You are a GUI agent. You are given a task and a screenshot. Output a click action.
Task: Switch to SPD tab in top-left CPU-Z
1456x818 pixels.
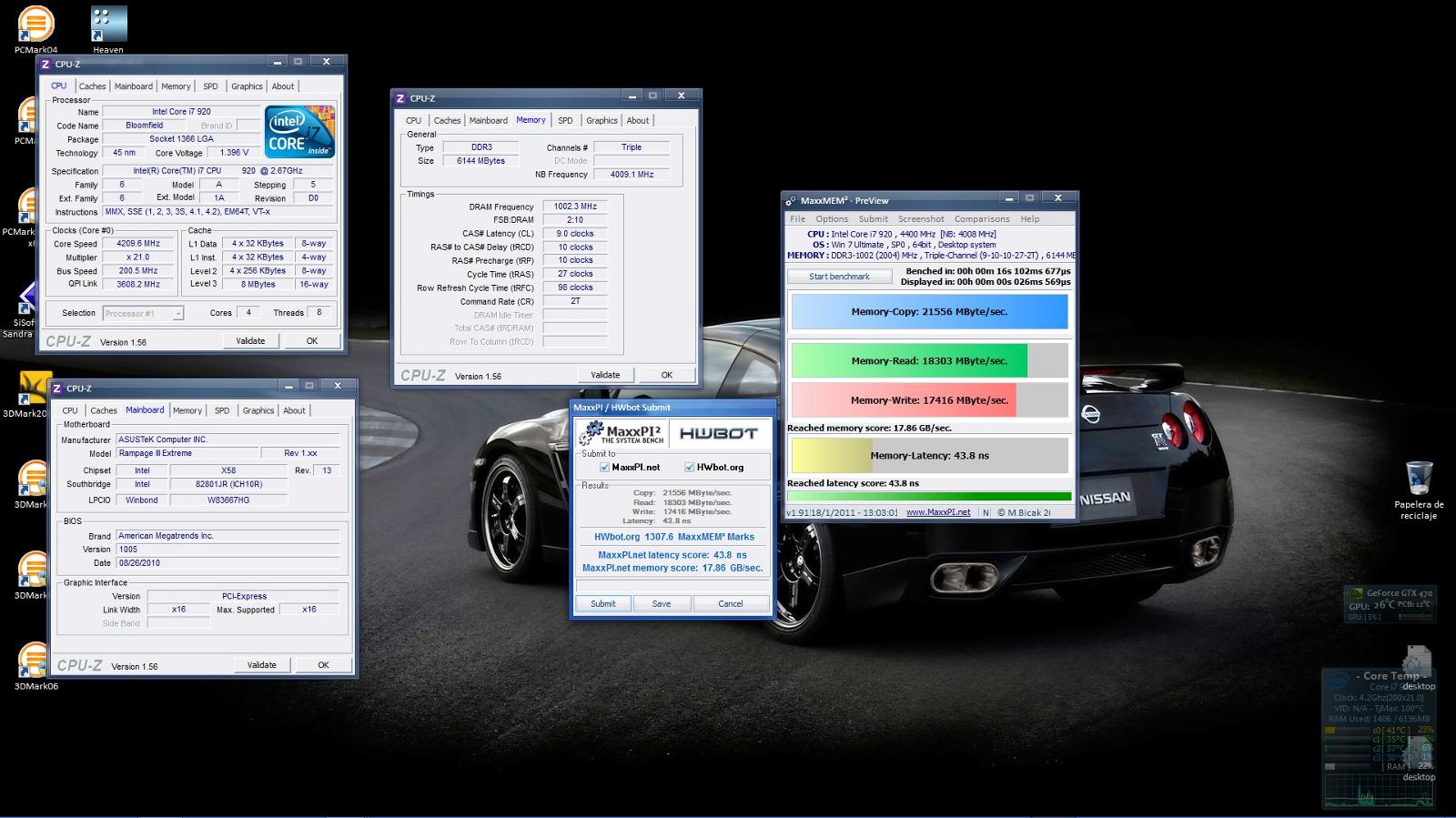(x=210, y=86)
